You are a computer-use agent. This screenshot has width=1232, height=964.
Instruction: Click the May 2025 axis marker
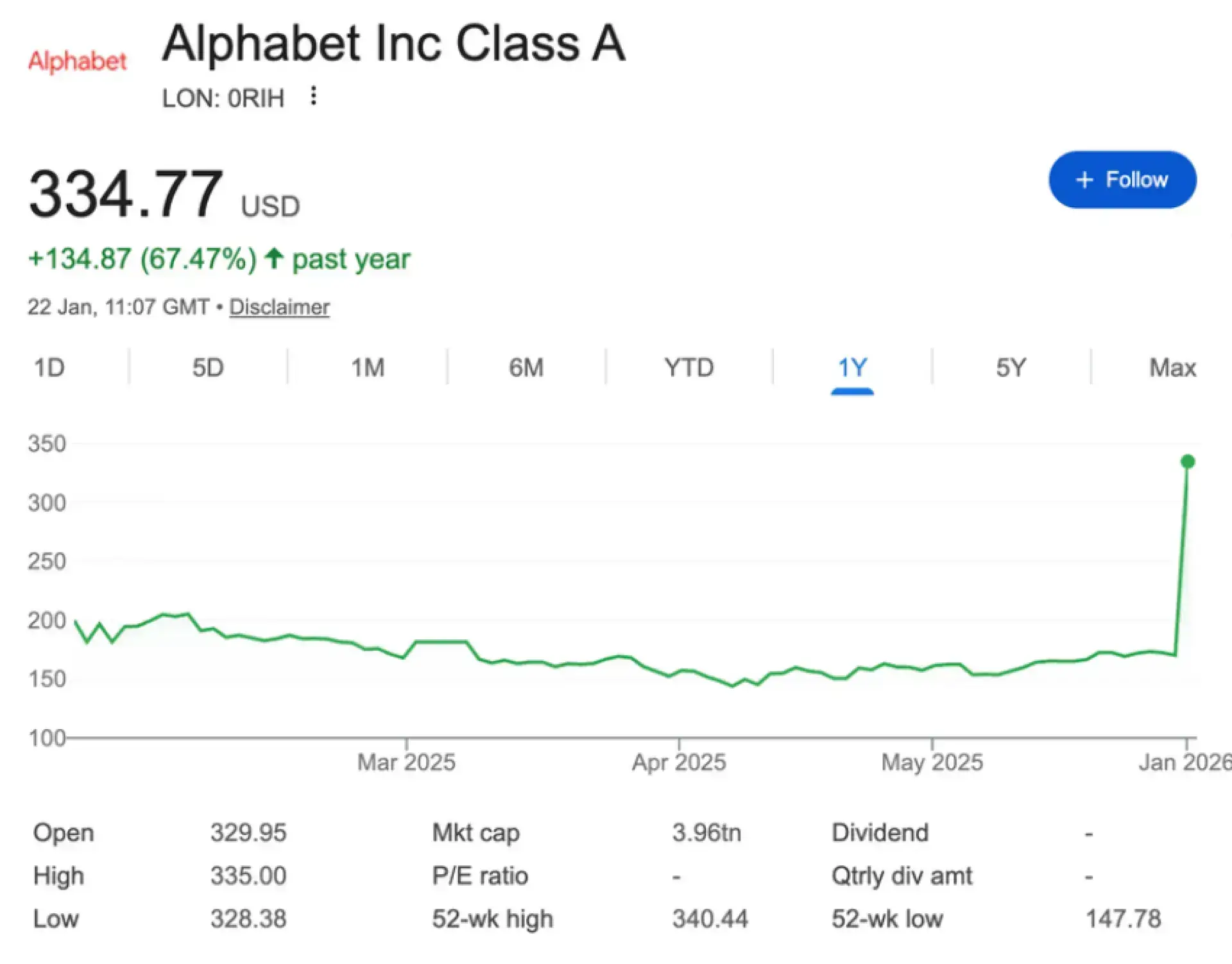coord(932,762)
